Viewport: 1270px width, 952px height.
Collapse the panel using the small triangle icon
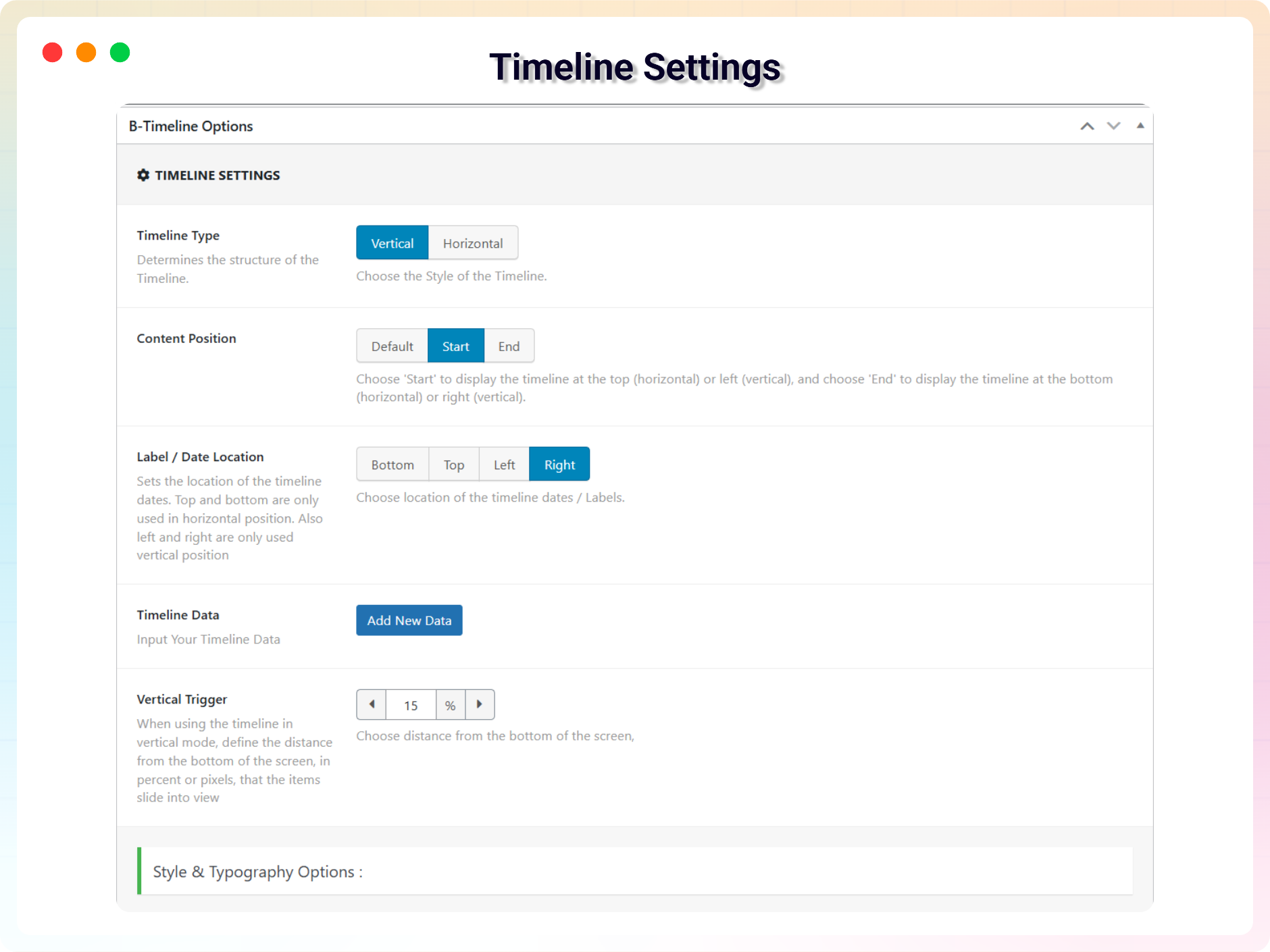coord(1140,126)
